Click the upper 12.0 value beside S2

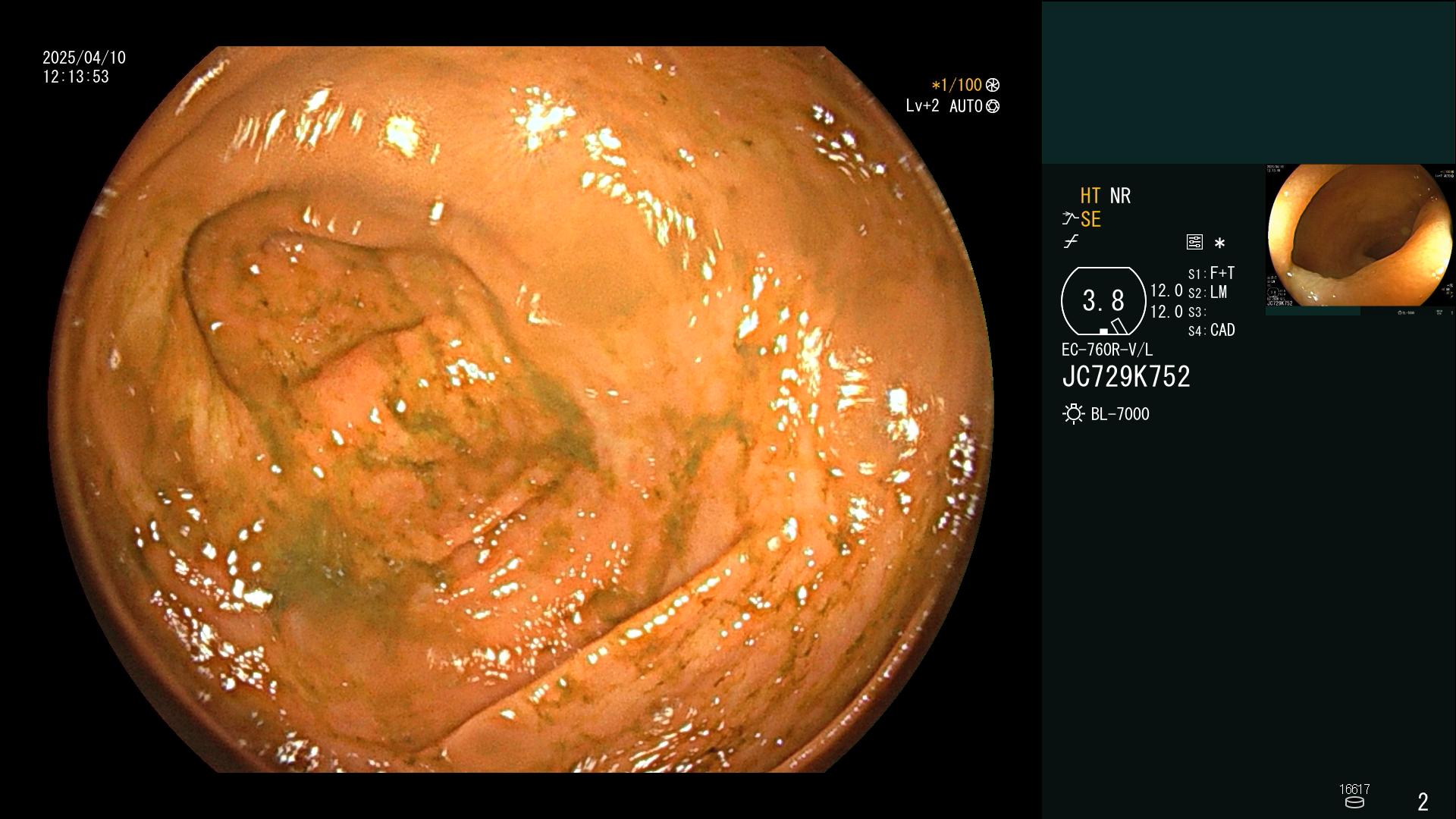coord(1166,291)
